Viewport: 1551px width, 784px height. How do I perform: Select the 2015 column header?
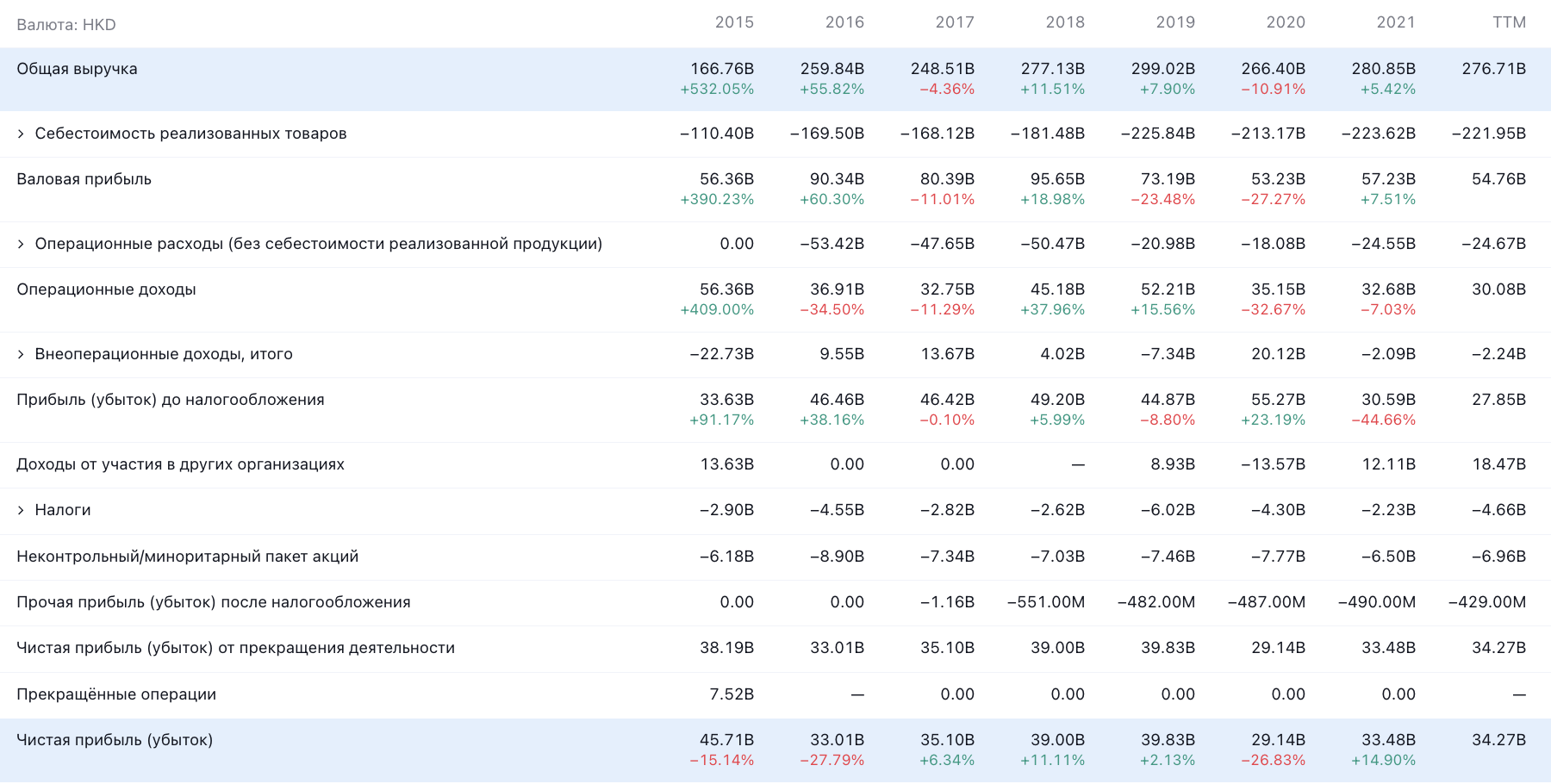coord(734,22)
